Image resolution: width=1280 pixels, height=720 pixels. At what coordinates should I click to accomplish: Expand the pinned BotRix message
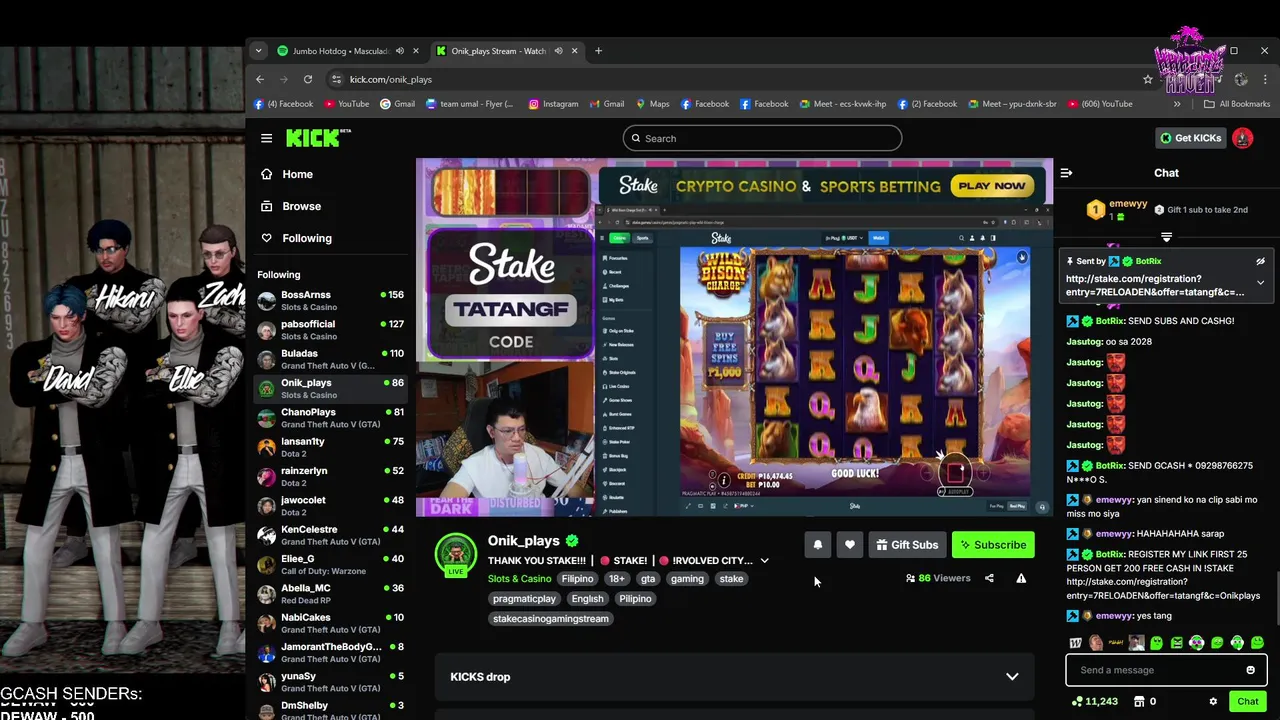coord(1260,283)
